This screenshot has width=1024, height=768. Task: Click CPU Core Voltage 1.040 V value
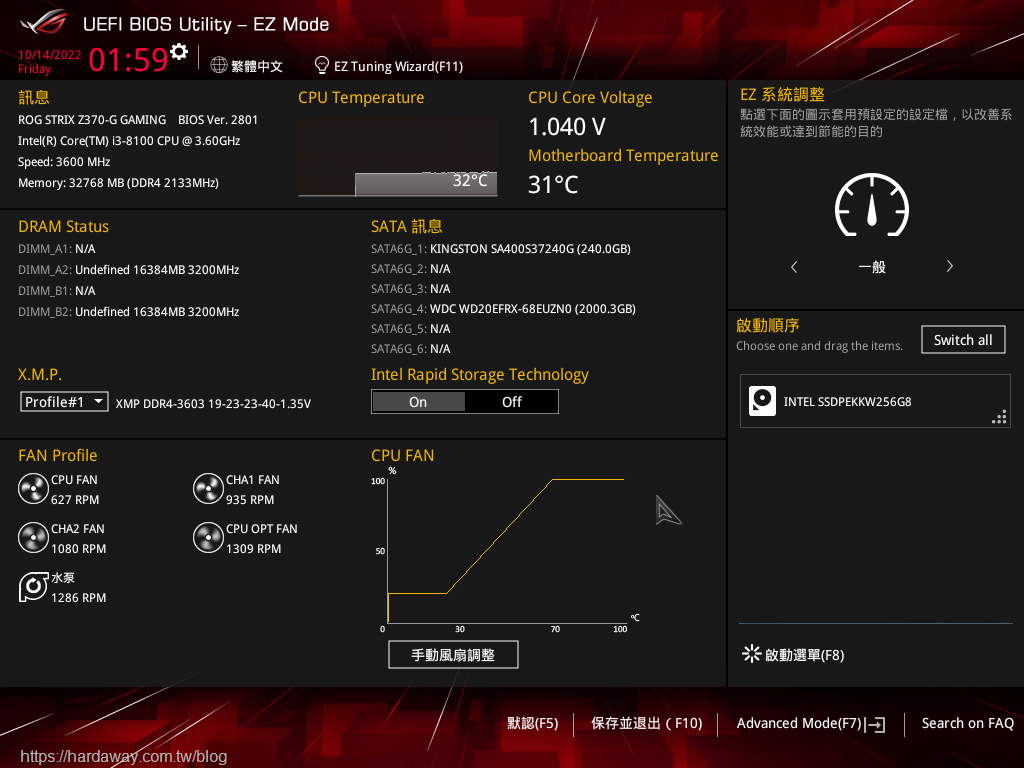(x=567, y=127)
